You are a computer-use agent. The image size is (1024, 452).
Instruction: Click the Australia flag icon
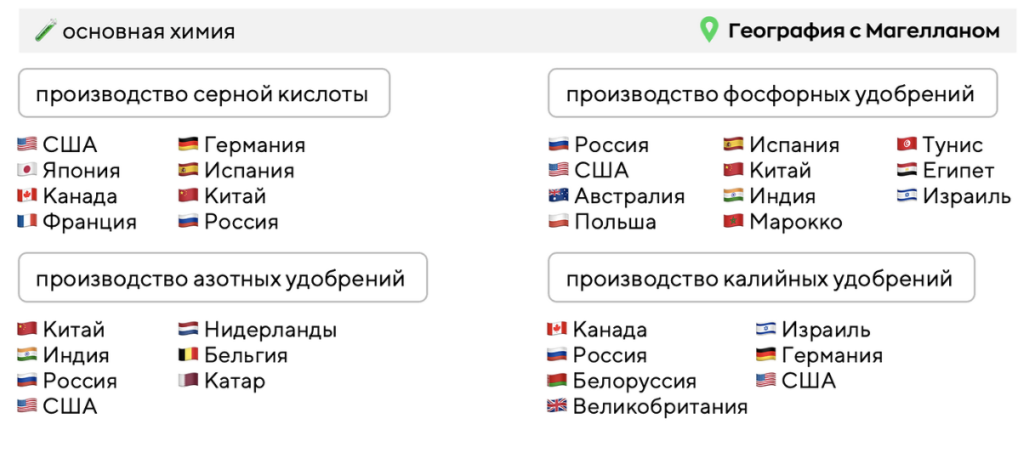(558, 196)
